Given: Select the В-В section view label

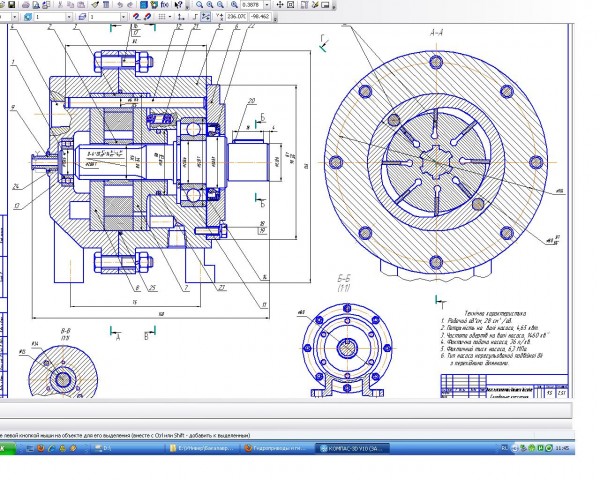Looking at the screenshot, I should pos(65,334).
